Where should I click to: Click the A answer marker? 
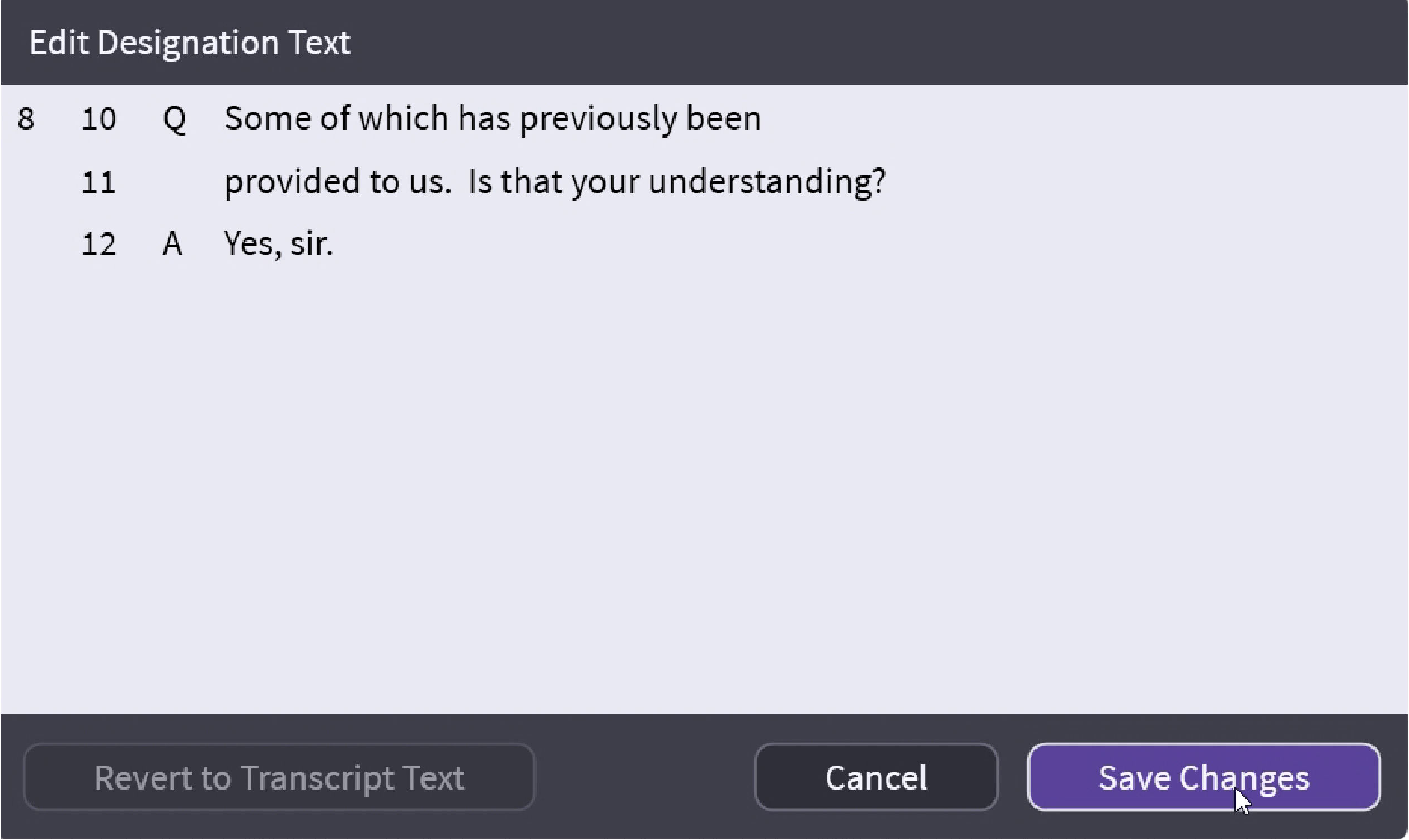(172, 245)
